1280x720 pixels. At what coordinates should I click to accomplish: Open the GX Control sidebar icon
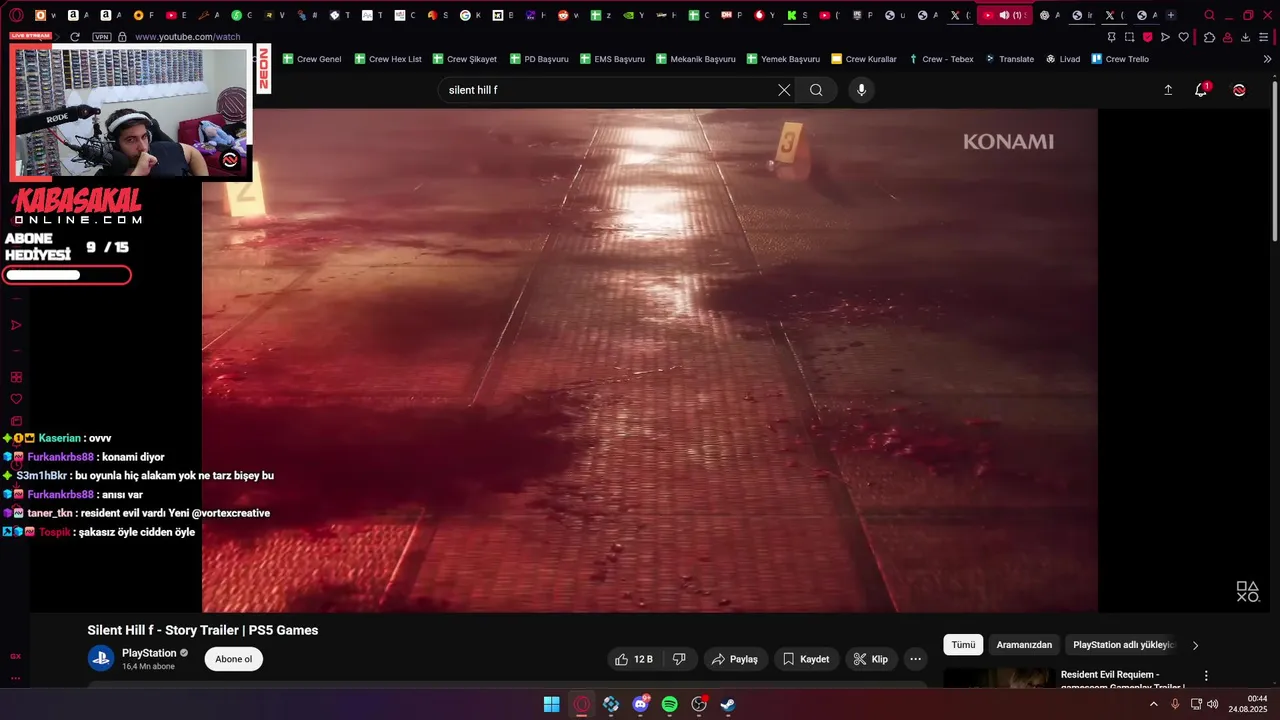(16, 656)
